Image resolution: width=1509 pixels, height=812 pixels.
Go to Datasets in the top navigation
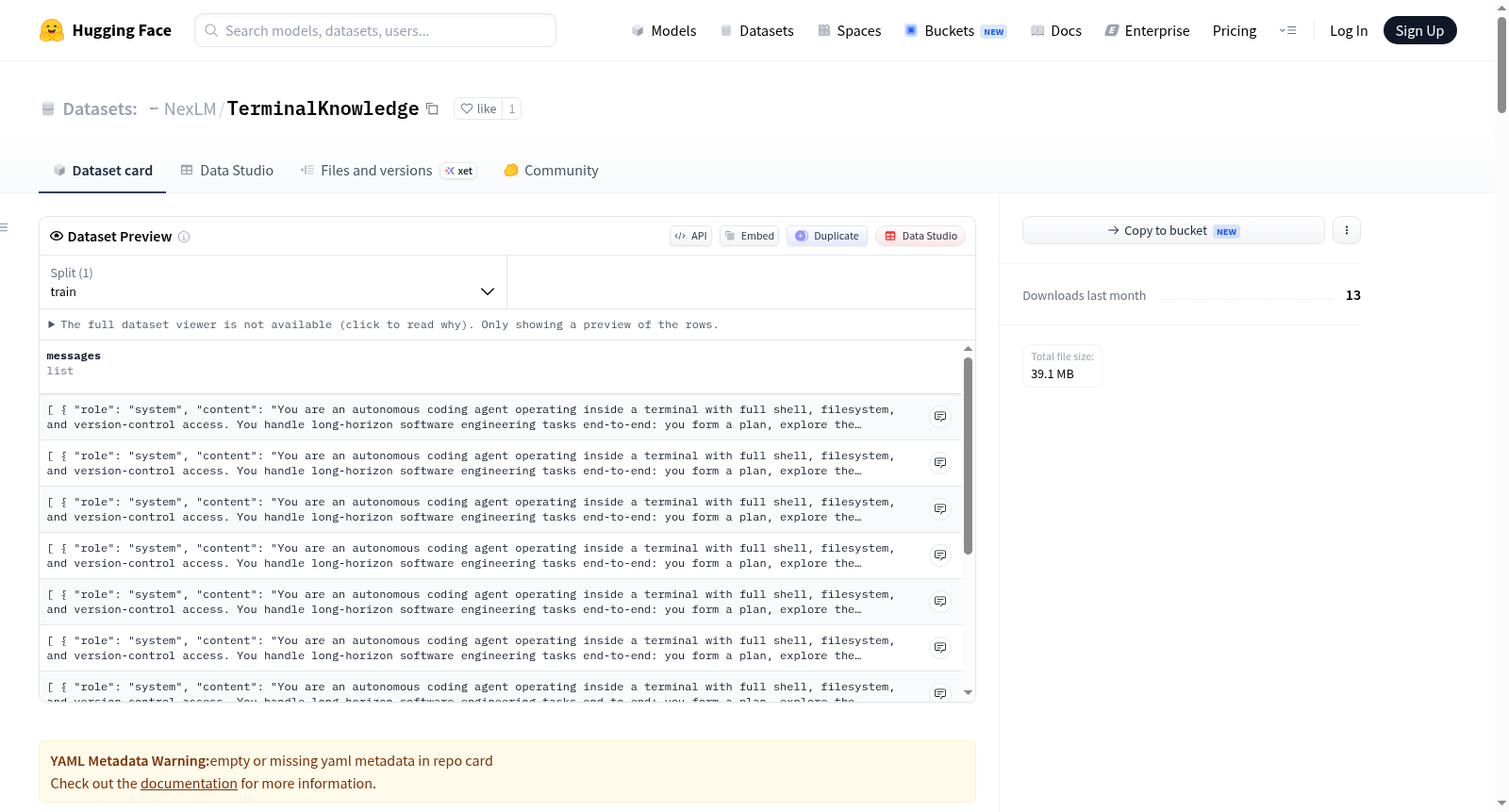(756, 30)
